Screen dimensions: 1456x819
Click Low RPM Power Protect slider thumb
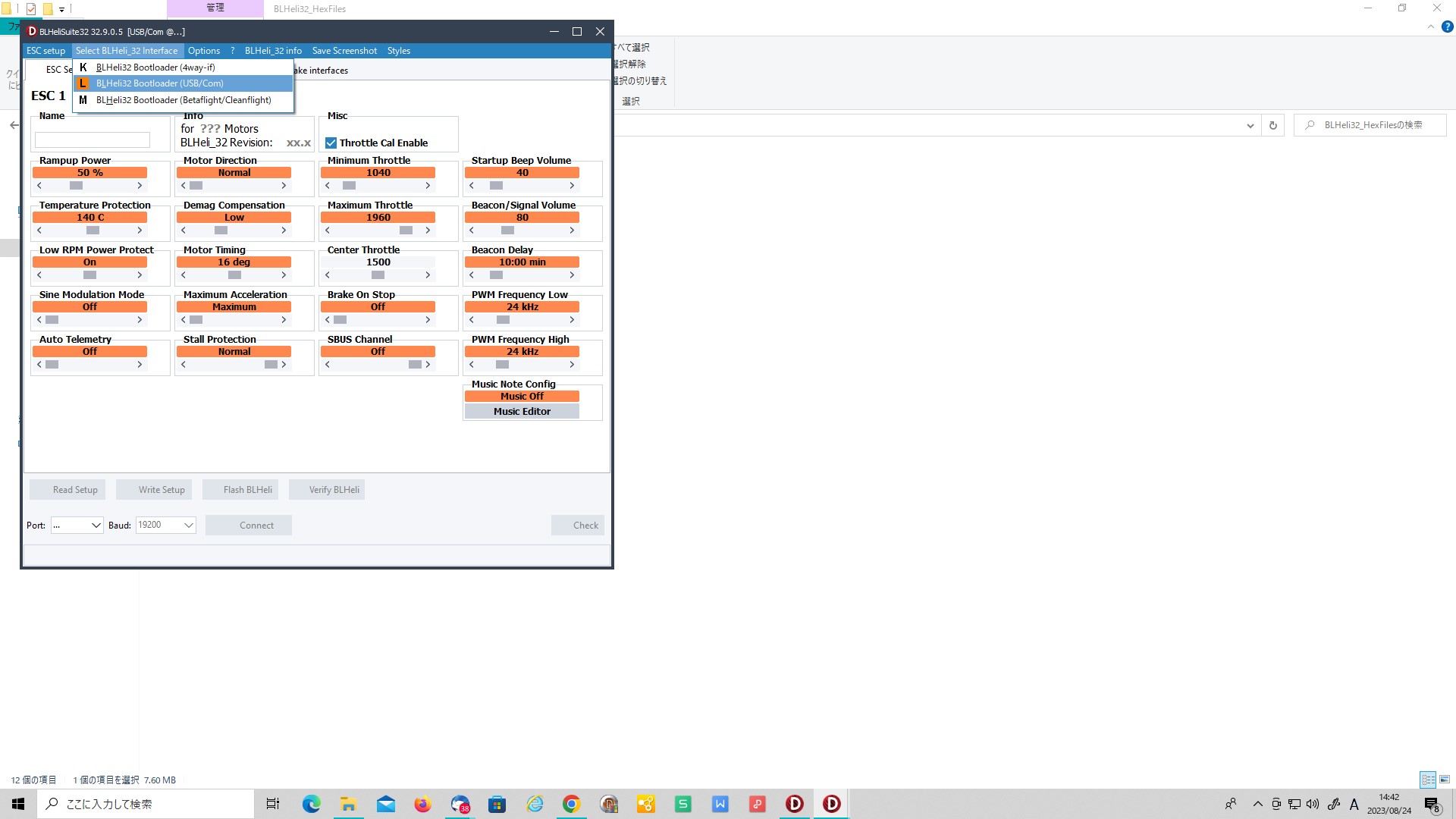click(90, 275)
